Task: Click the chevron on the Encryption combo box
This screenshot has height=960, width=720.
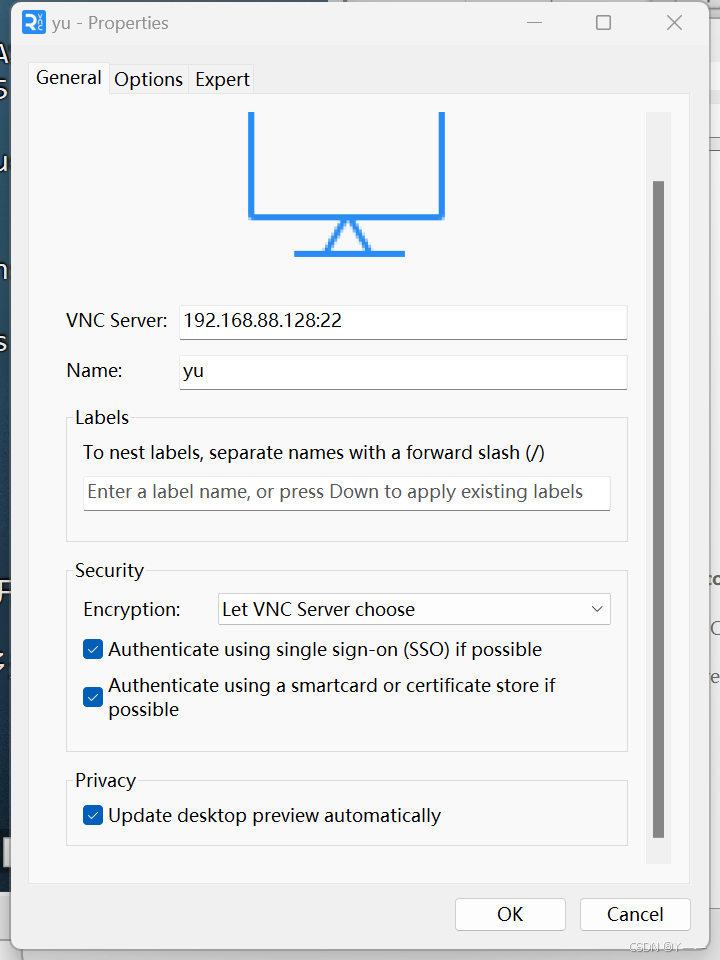Action: point(597,609)
